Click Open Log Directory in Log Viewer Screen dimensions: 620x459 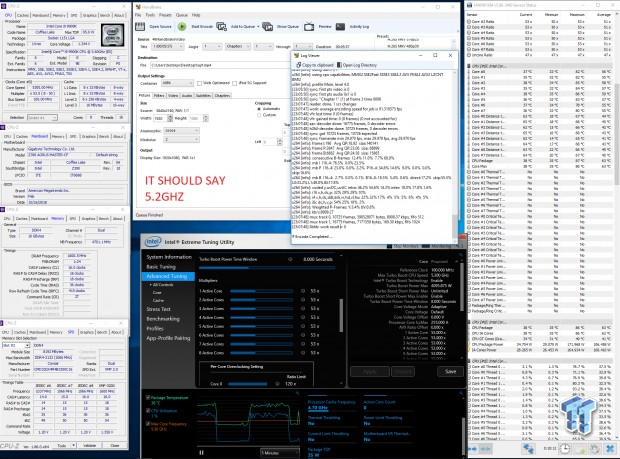point(357,65)
